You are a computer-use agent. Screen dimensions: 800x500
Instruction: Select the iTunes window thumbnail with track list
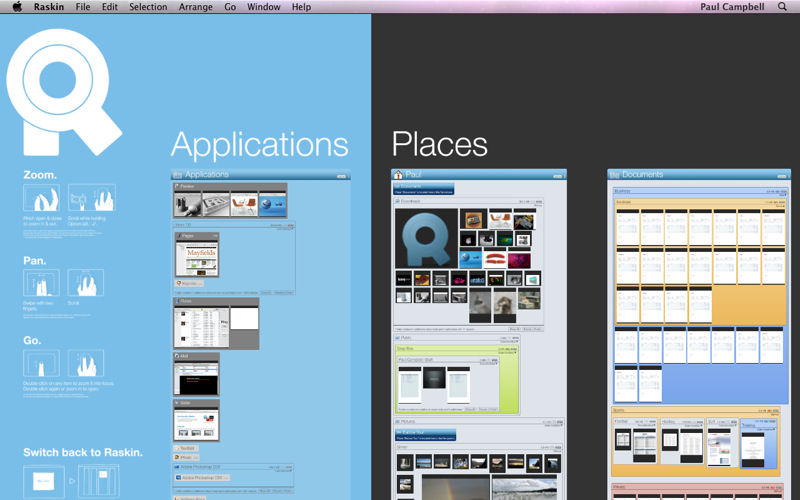tap(202, 327)
